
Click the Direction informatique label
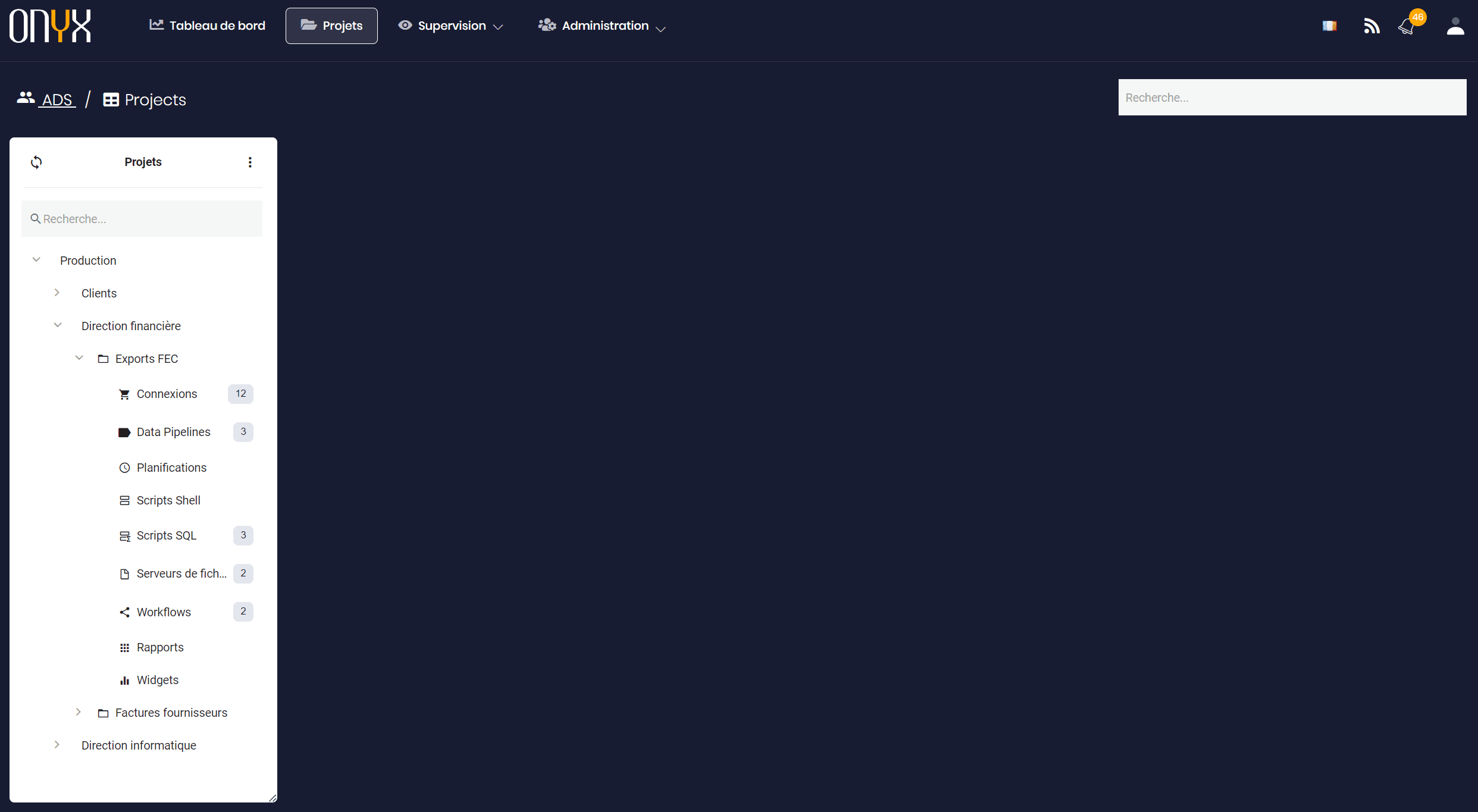[x=139, y=745]
